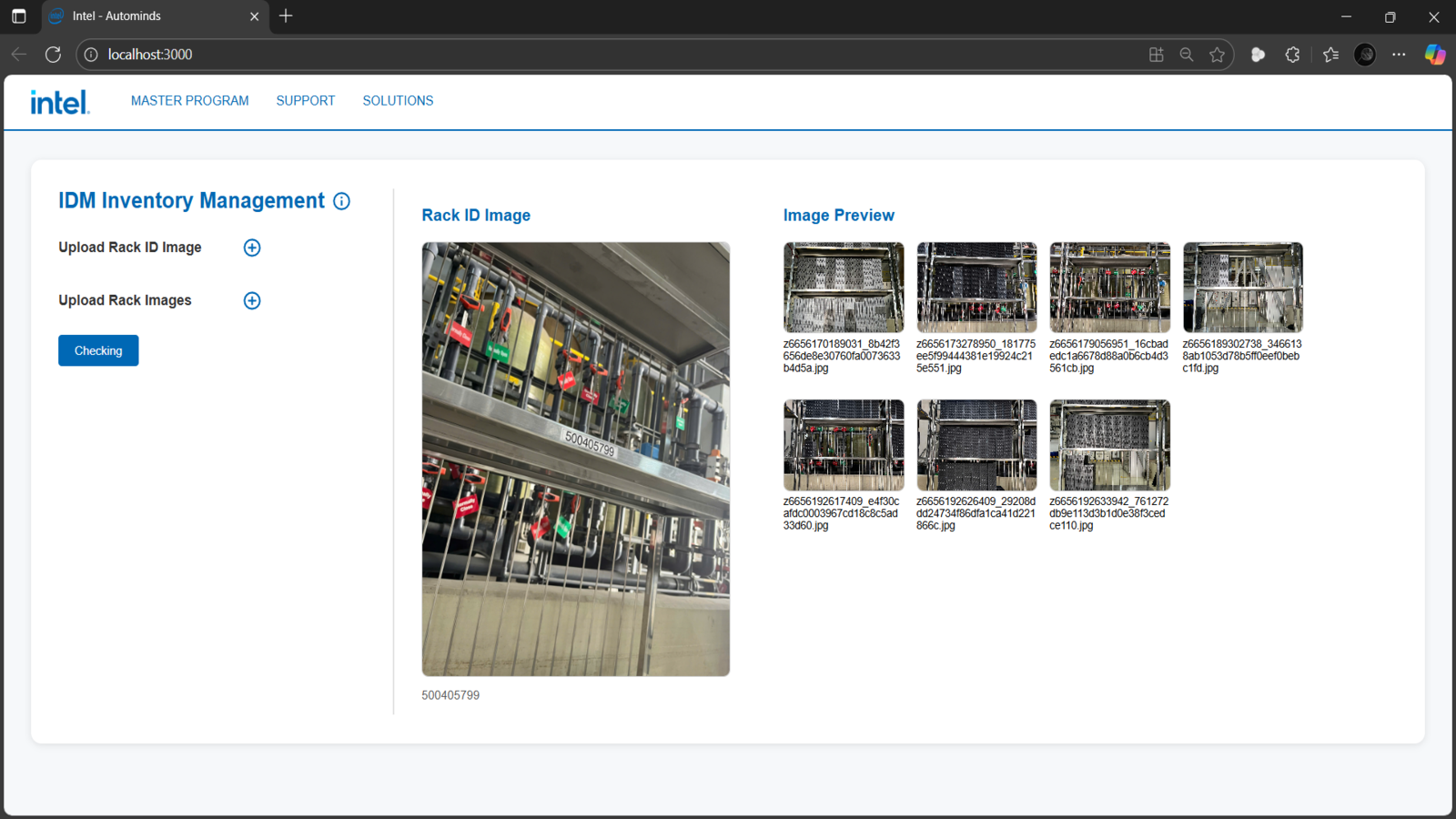The image size is (1456, 819).
Task: Click the zoom magnifier icon in address bar
Action: [1187, 55]
